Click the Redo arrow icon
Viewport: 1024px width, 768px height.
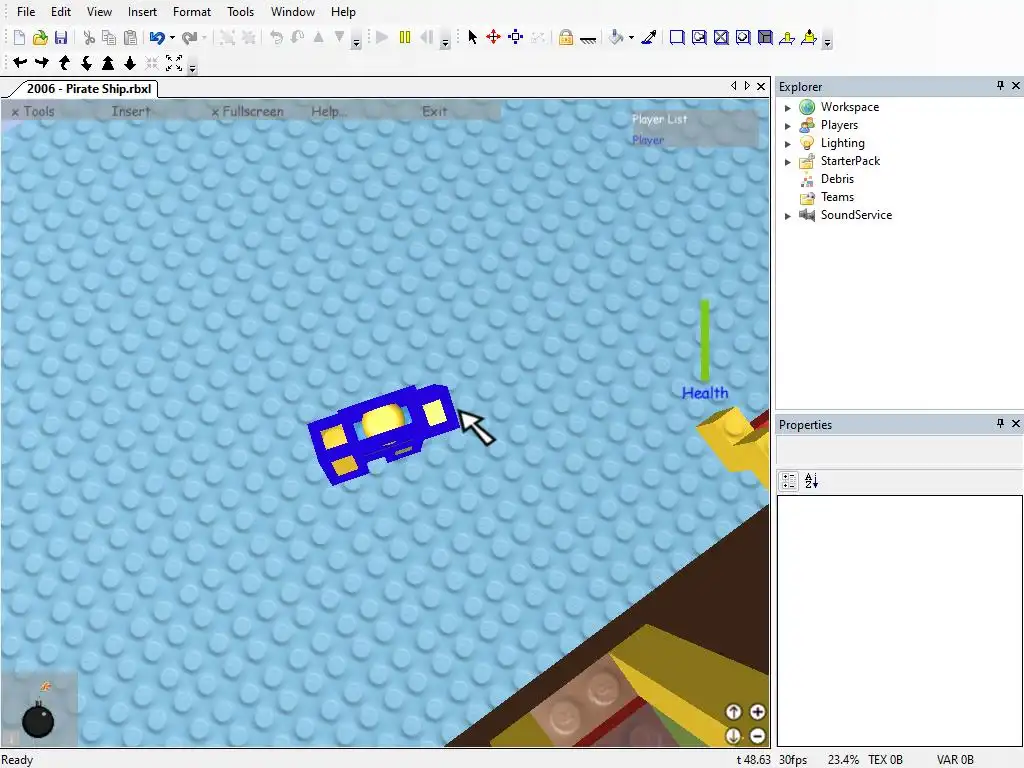(x=189, y=38)
